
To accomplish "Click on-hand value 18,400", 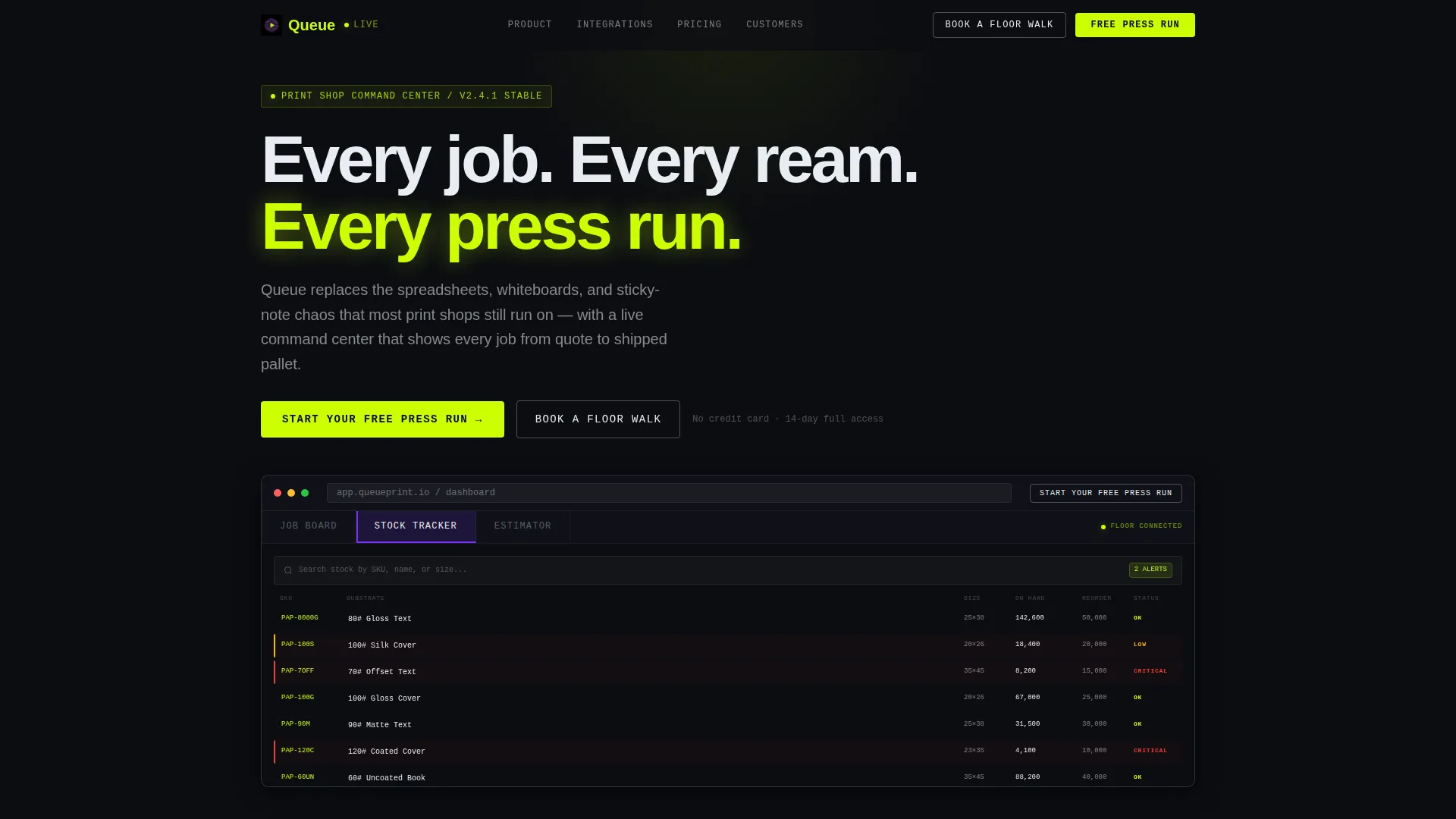I will coord(1028,645).
